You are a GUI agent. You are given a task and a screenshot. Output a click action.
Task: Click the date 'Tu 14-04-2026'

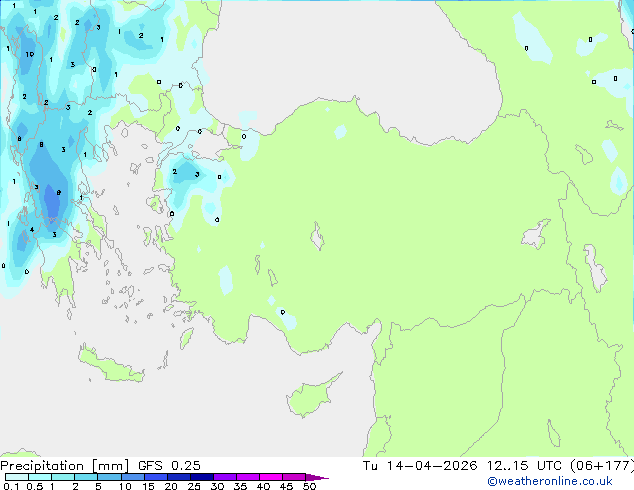click(420, 466)
